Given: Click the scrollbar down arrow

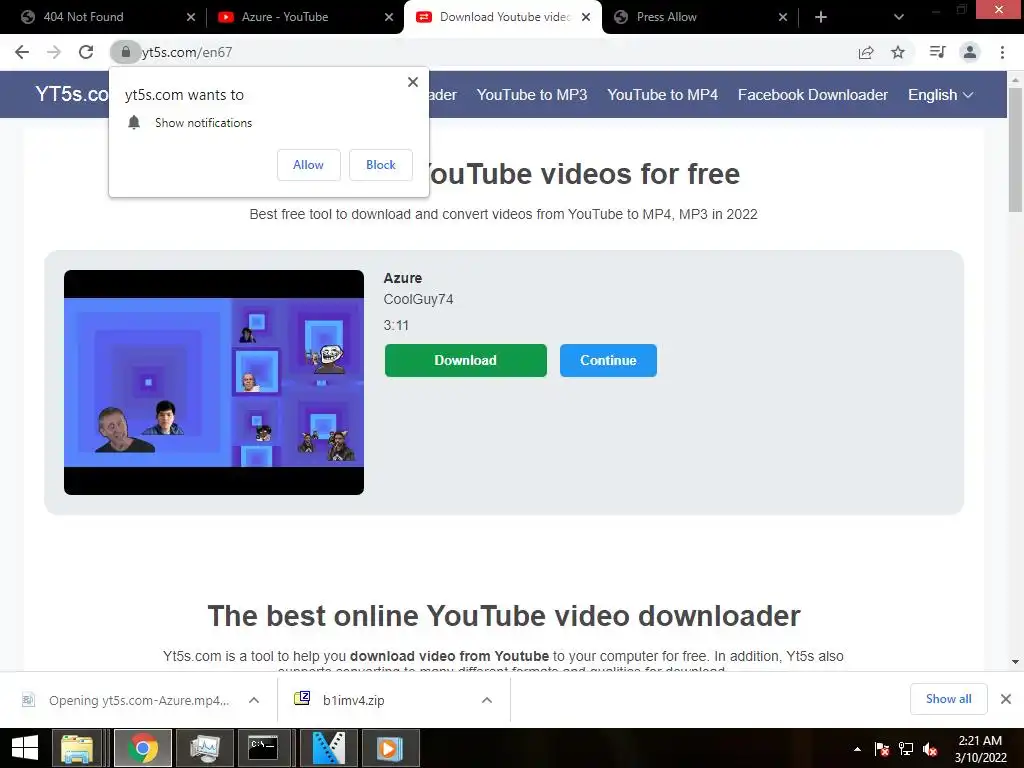Looking at the screenshot, I should point(1015,662).
